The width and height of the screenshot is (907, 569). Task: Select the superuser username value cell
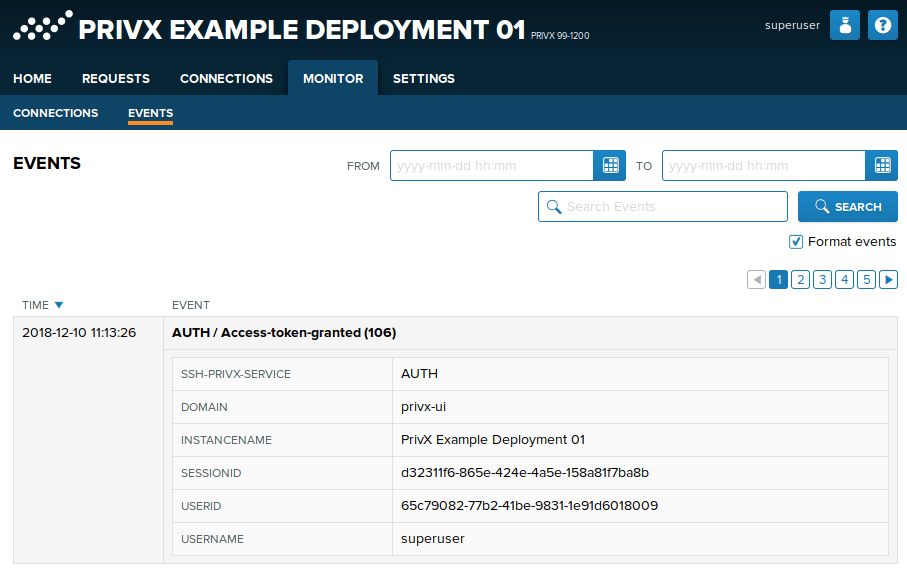click(640, 539)
